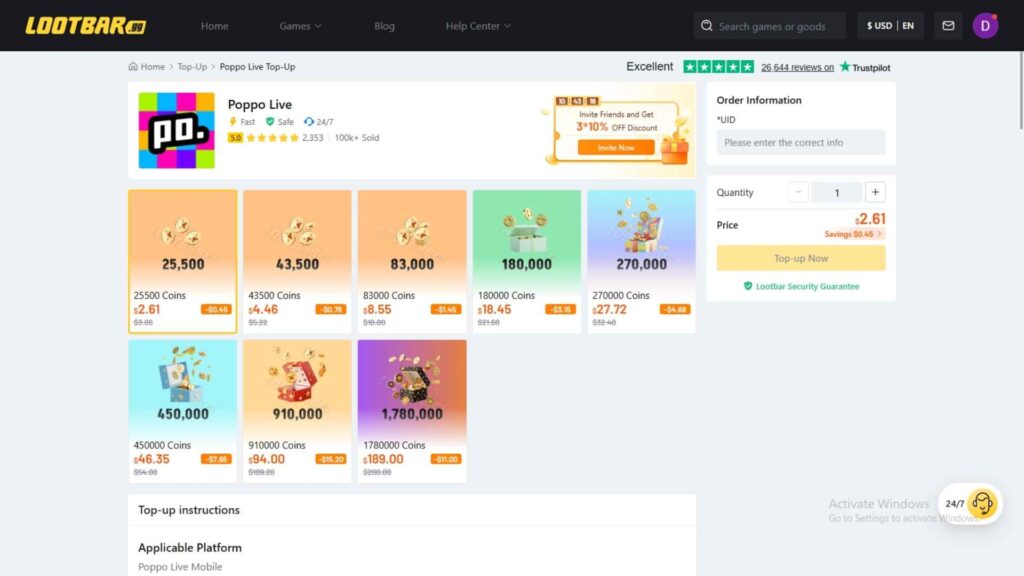The width and height of the screenshot is (1024, 576).
Task: Open the Blog menu item
Action: 384,25
